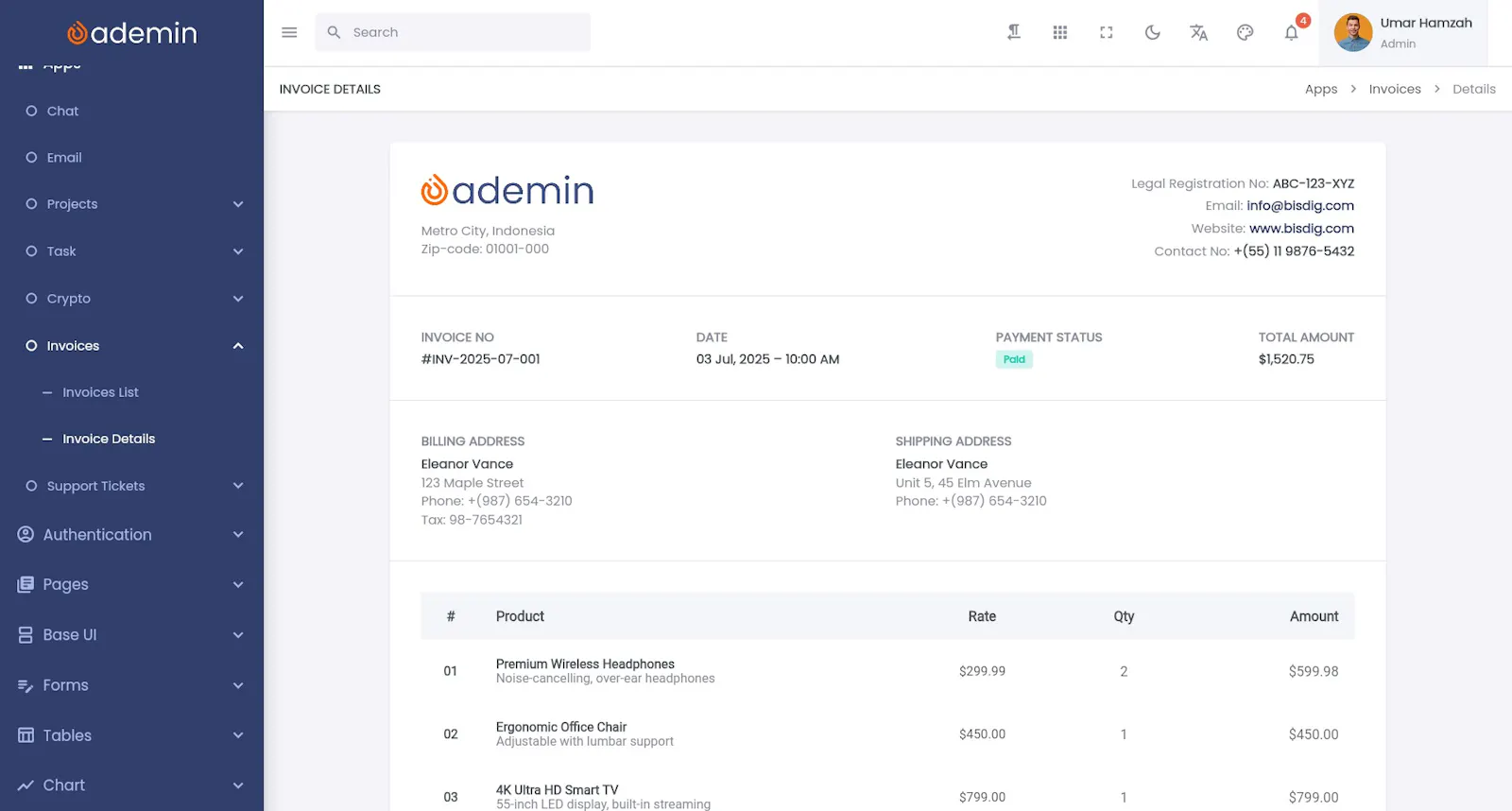1512x811 pixels.
Task: Click the Forms edit icon
Action: coord(26,685)
